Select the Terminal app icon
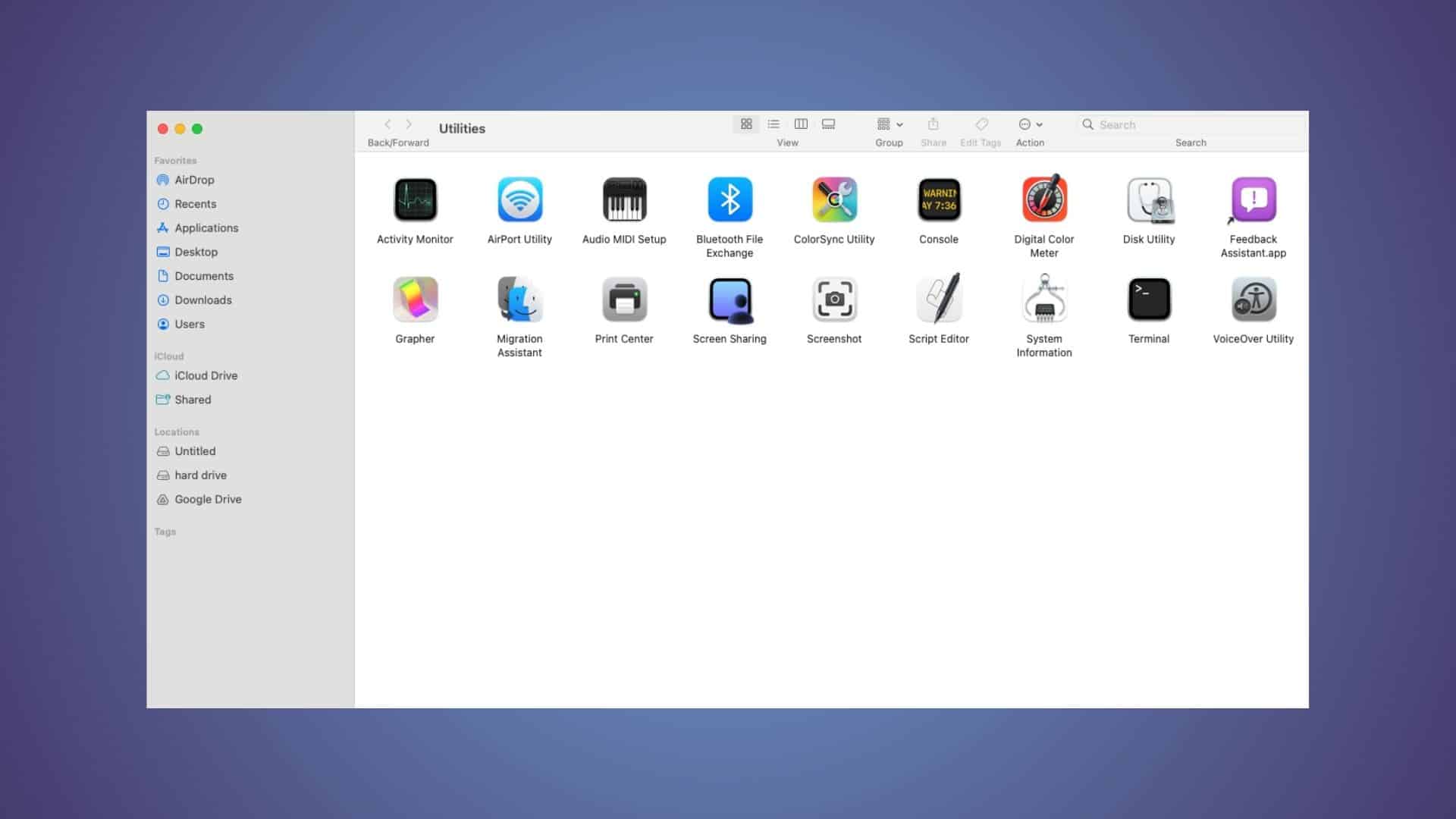Viewport: 1456px width, 819px height. [1148, 299]
